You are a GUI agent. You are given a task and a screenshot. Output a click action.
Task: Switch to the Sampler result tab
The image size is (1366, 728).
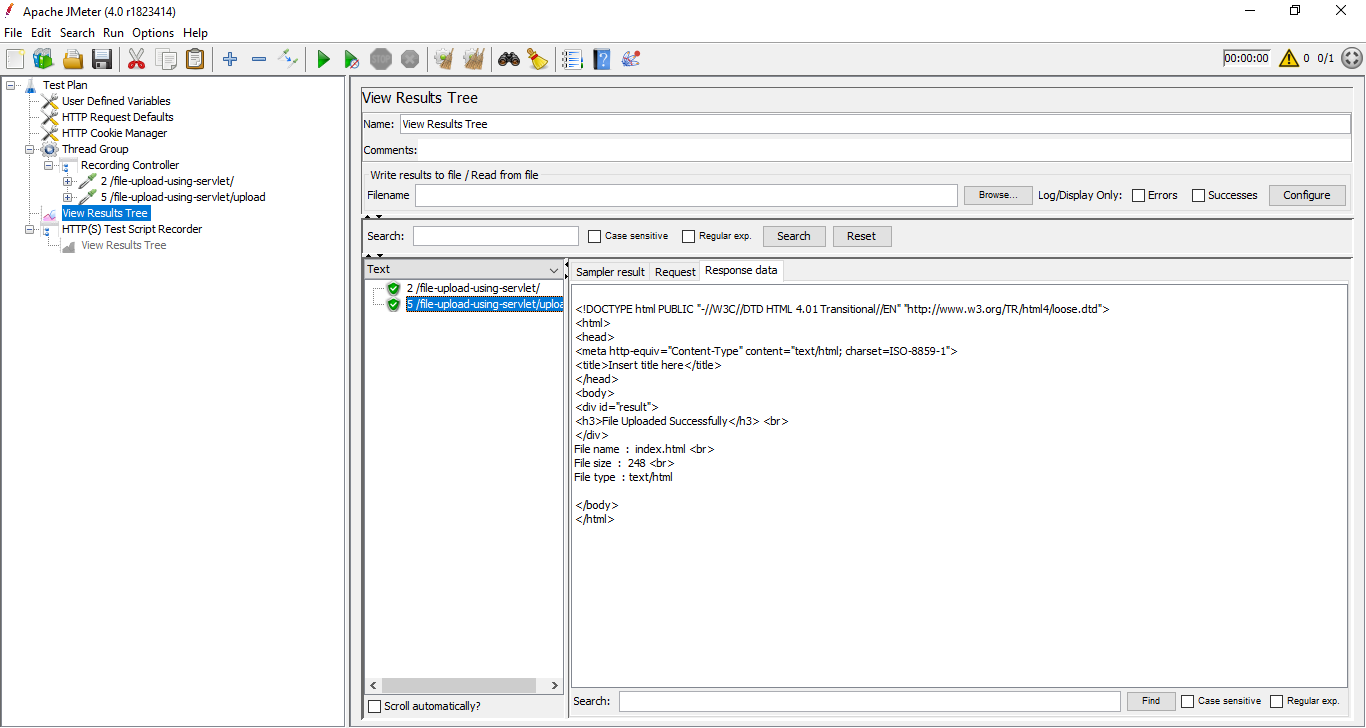pos(610,272)
